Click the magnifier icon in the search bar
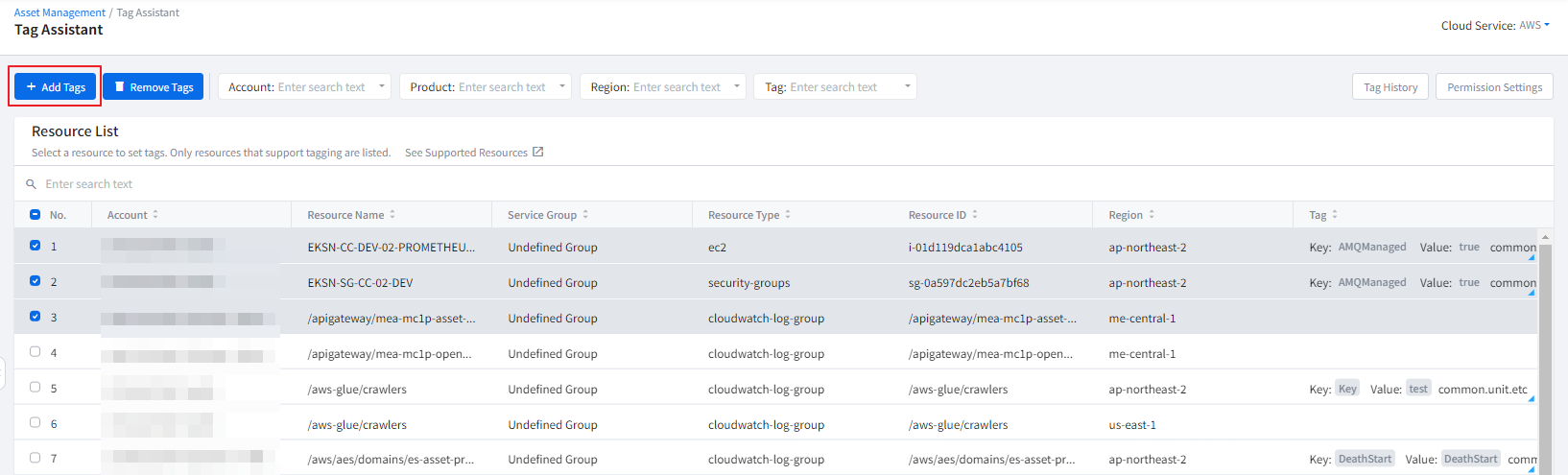This screenshot has height=475, width=1568. [32, 184]
